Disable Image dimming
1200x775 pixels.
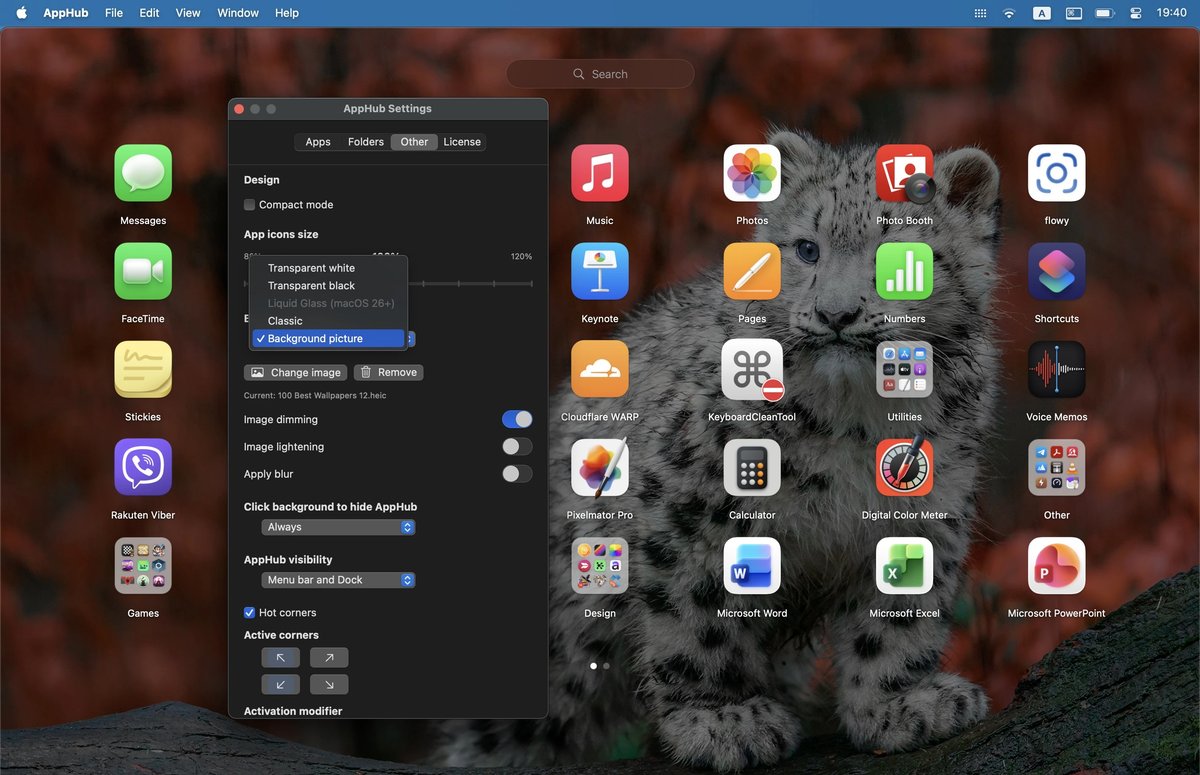pyautogui.click(x=517, y=418)
